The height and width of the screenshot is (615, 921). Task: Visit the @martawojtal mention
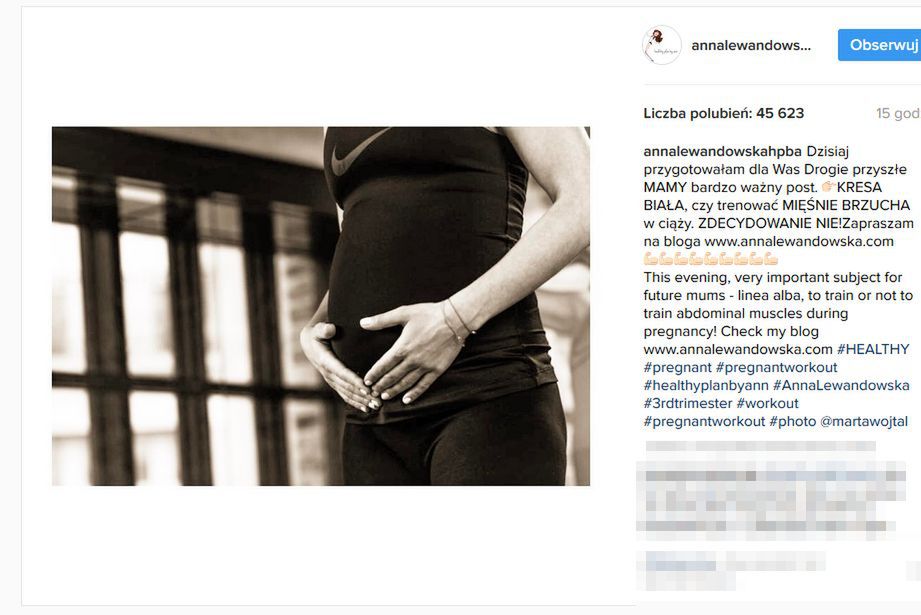[x=864, y=422]
